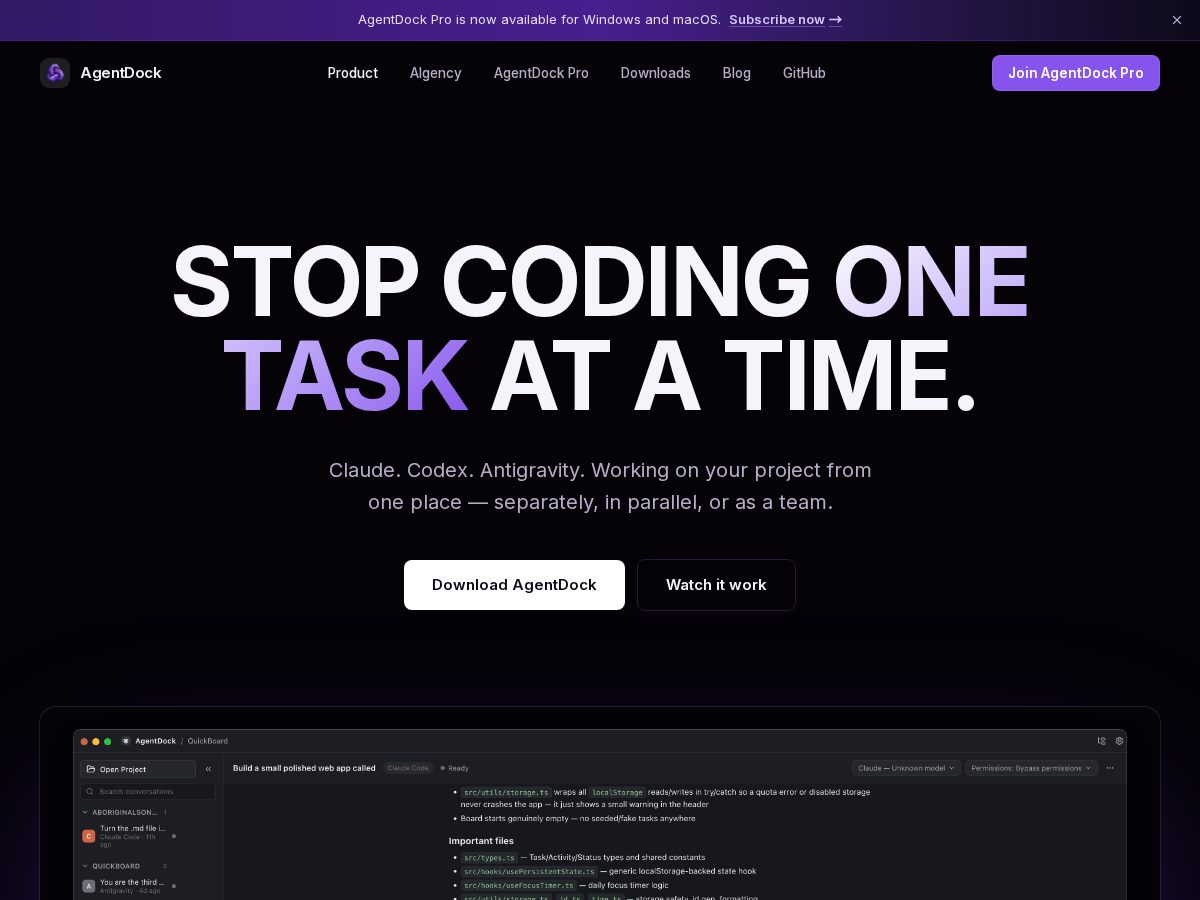Click the src/hooks/useFocusTimer.ts file tag
The image size is (1200, 900).
(518, 885)
